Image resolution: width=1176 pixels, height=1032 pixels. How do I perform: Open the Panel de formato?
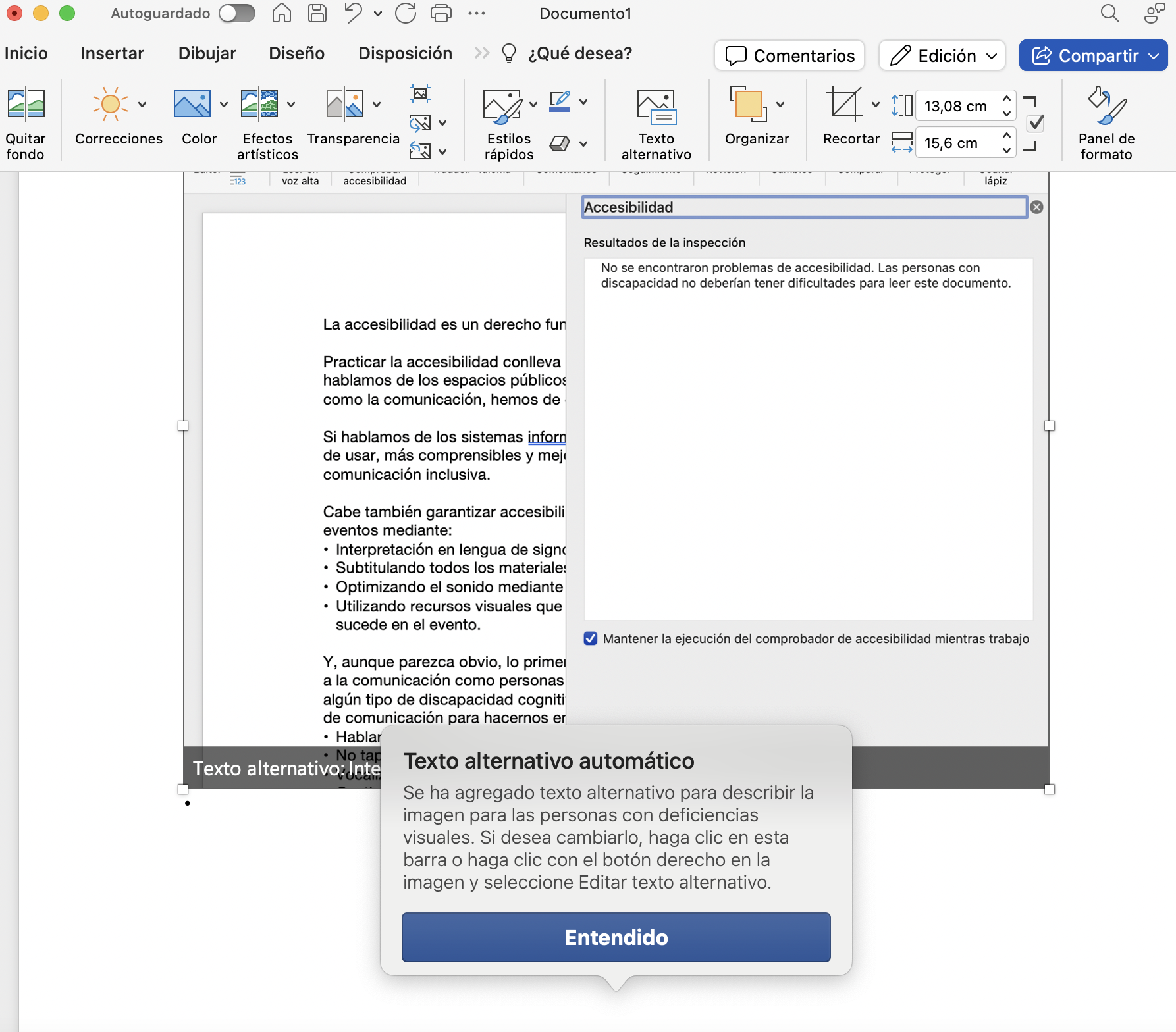point(1106,122)
